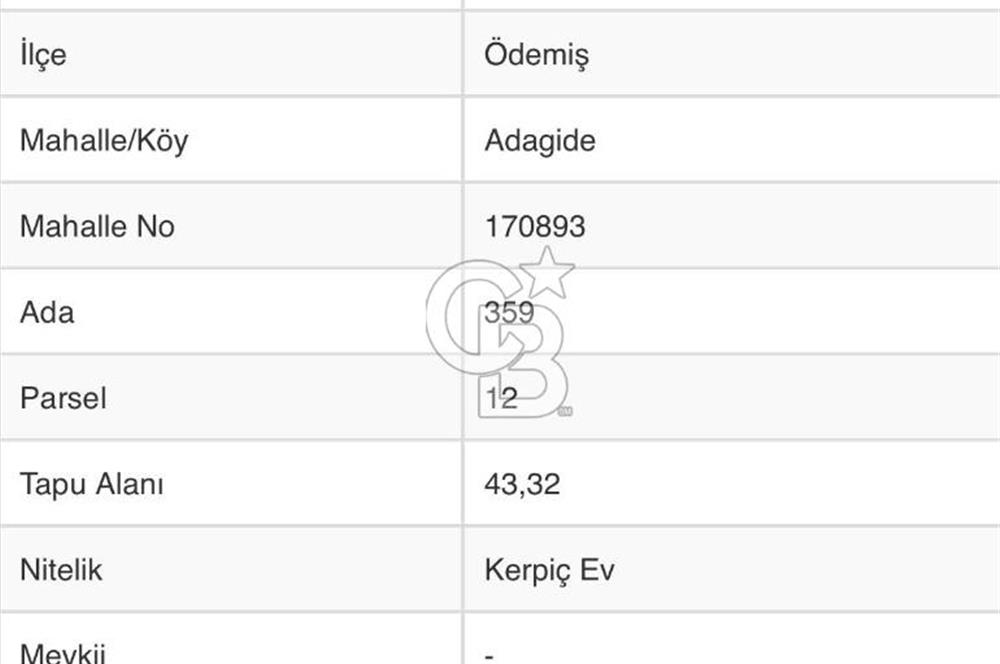Select the Mahalle No label
1000x664 pixels.
(x=97, y=226)
